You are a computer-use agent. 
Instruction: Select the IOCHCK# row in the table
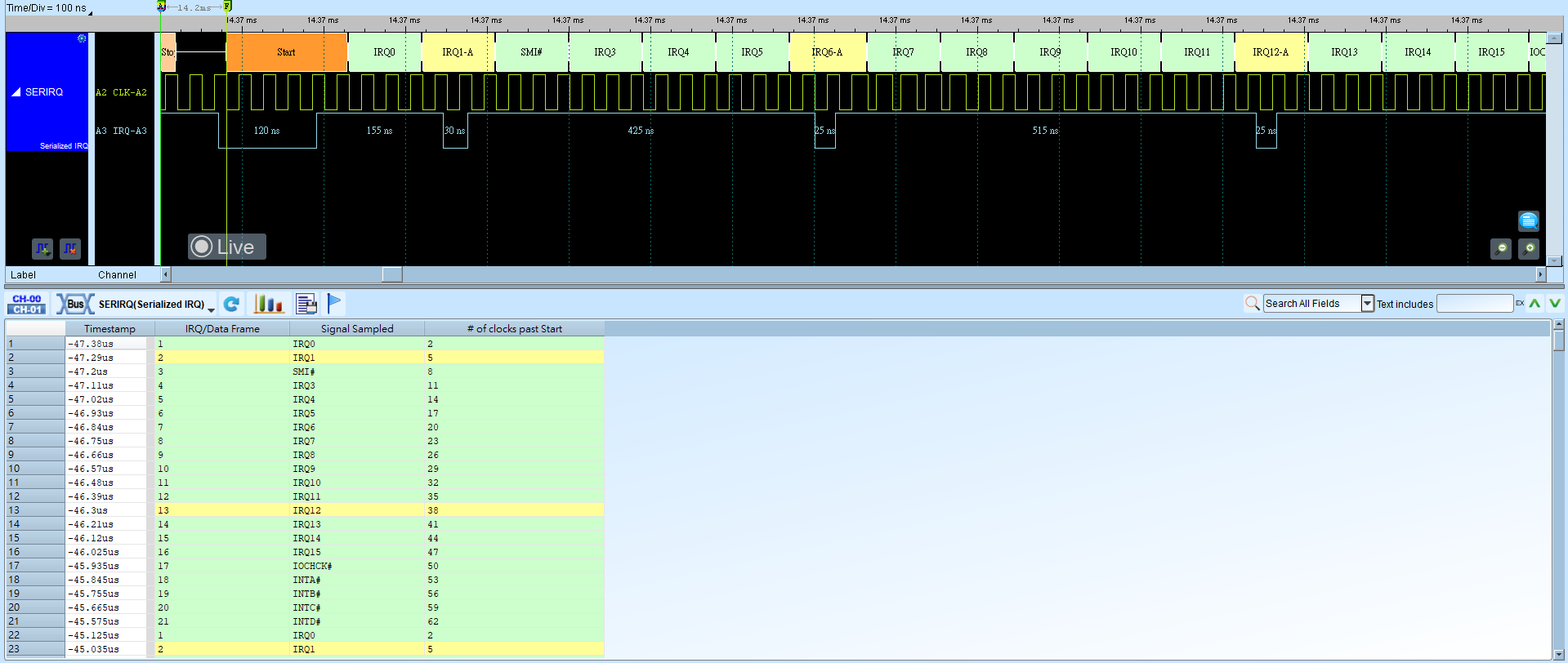305,566
